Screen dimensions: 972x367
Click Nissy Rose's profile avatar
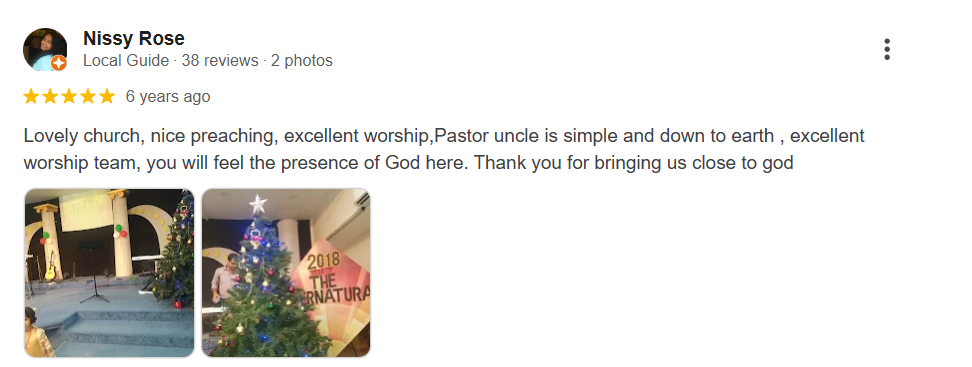coord(45,49)
